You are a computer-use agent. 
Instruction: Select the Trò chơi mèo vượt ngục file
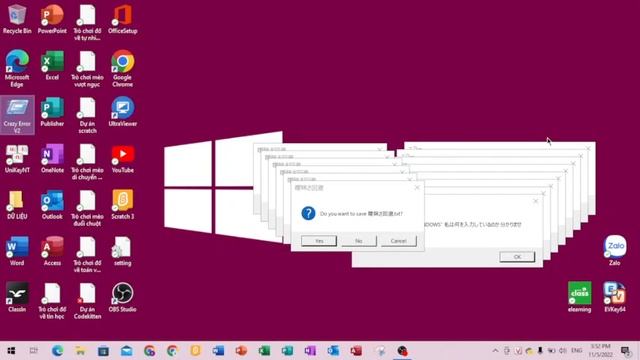coord(87,69)
